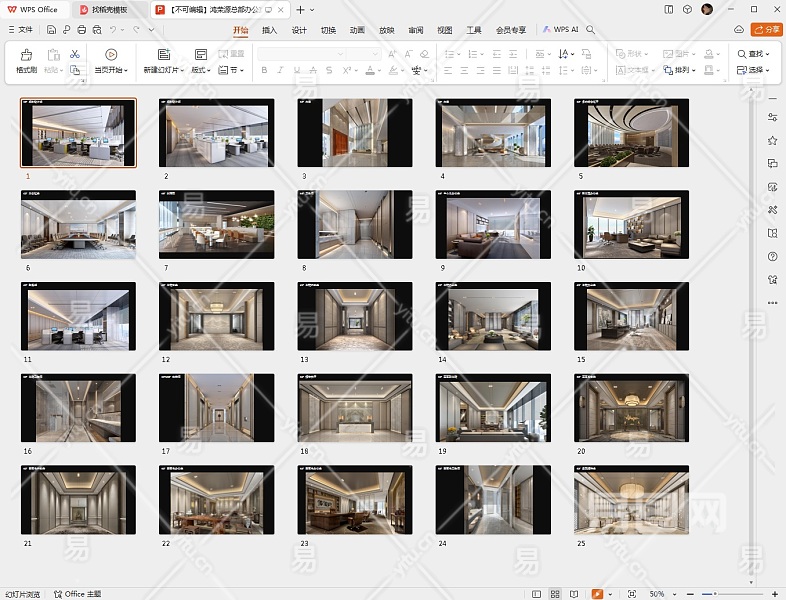This screenshot has height=600, width=786.
Task: Click the orange Share (分享) button
Action: point(765,30)
